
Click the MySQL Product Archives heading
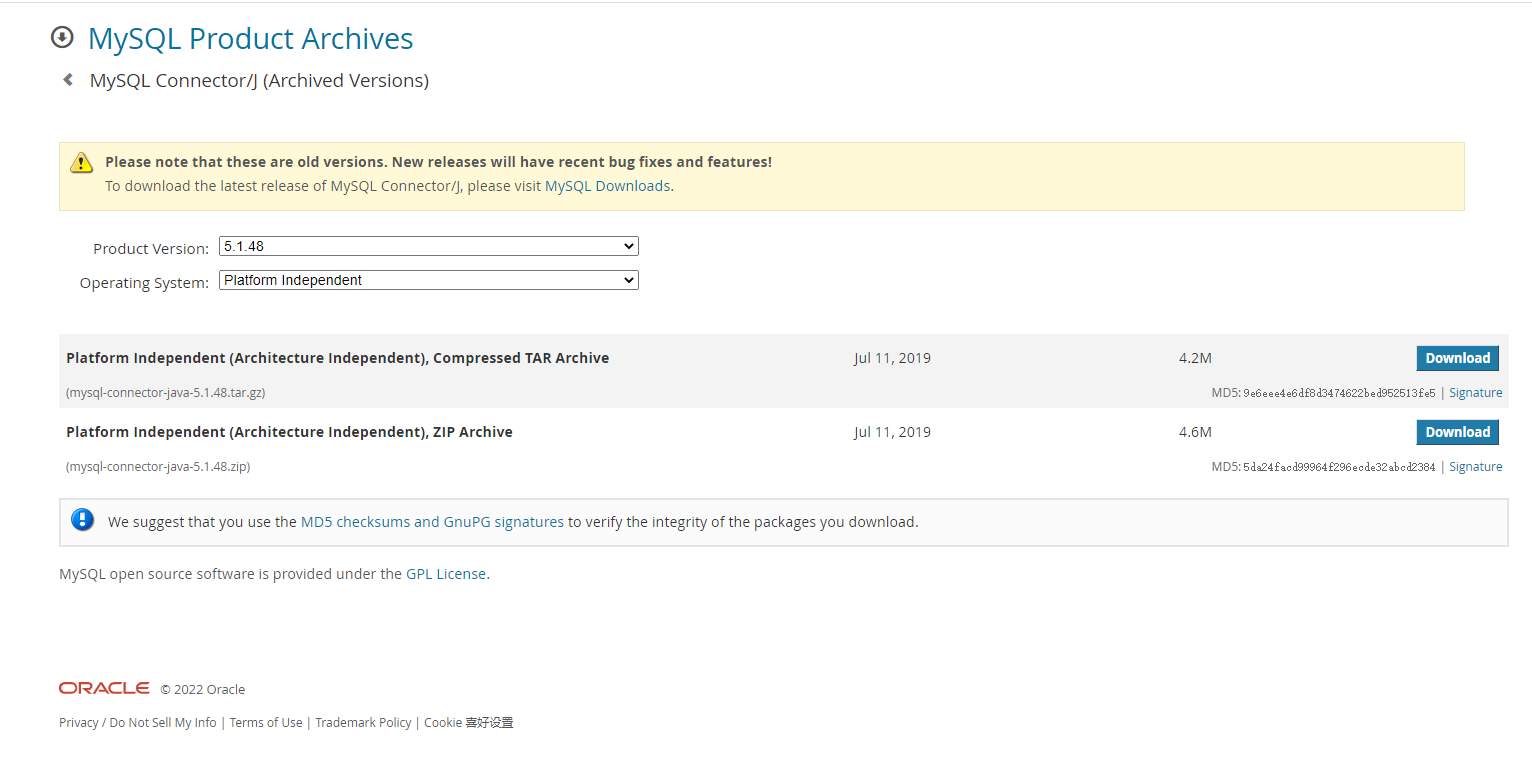[x=250, y=38]
